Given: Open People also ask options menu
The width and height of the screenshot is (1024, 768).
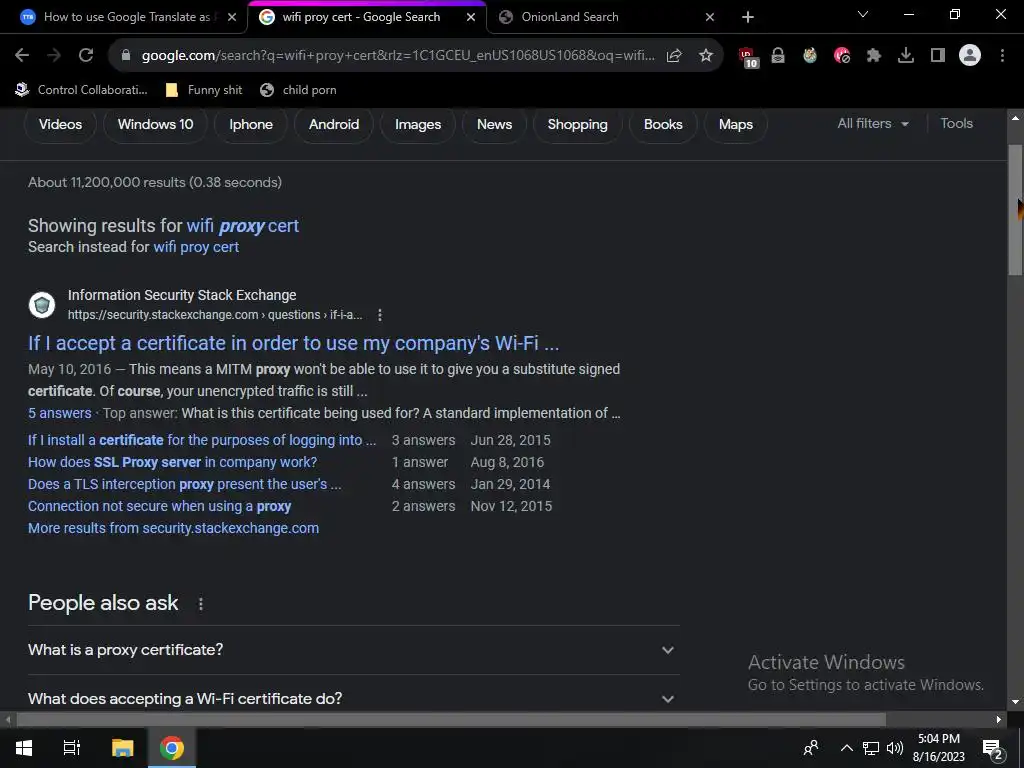Looking at the screenshot, I should pos(200,604).
